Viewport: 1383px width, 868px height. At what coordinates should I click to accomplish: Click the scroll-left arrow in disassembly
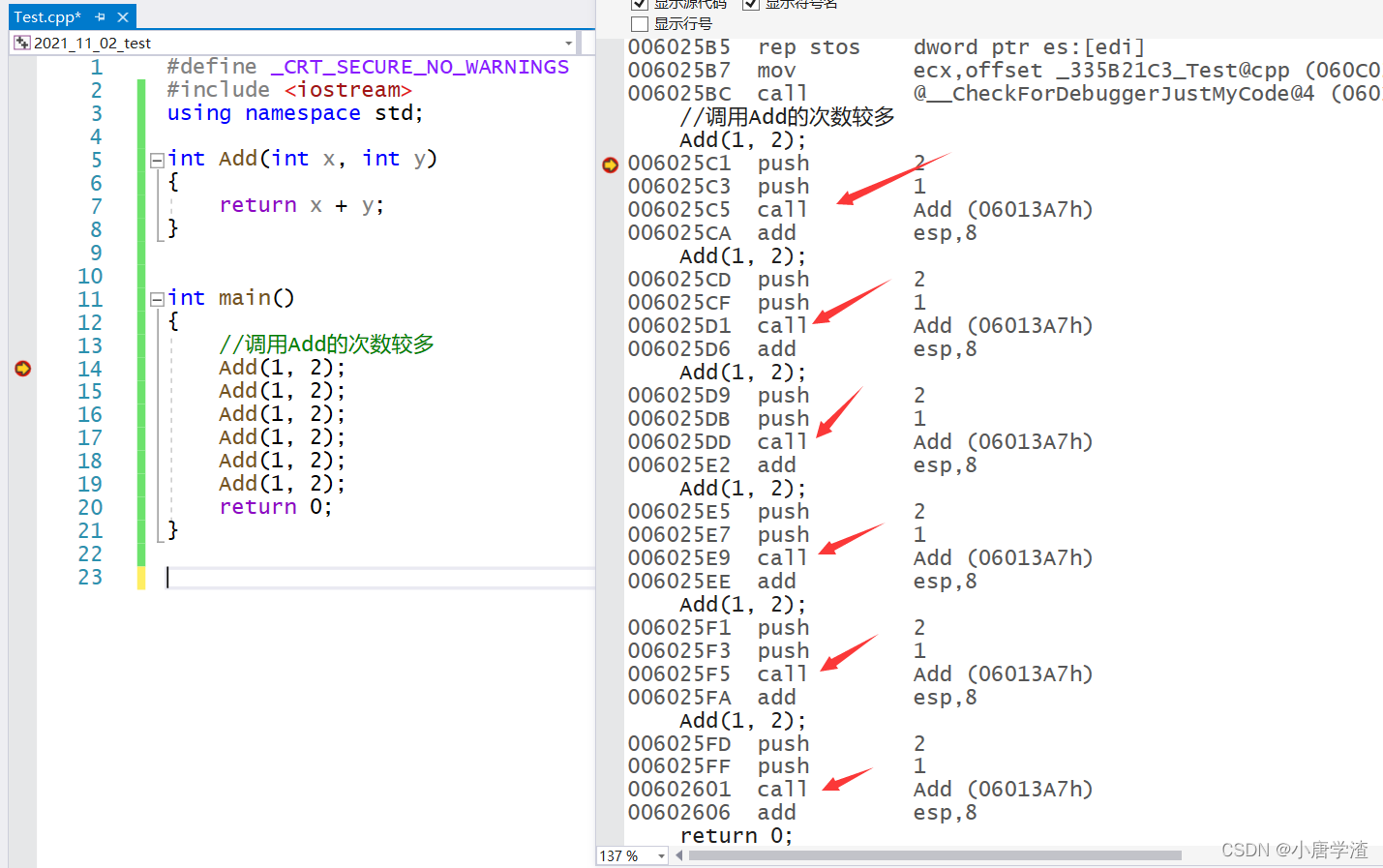pyautogui.click(x=678, y=855)
